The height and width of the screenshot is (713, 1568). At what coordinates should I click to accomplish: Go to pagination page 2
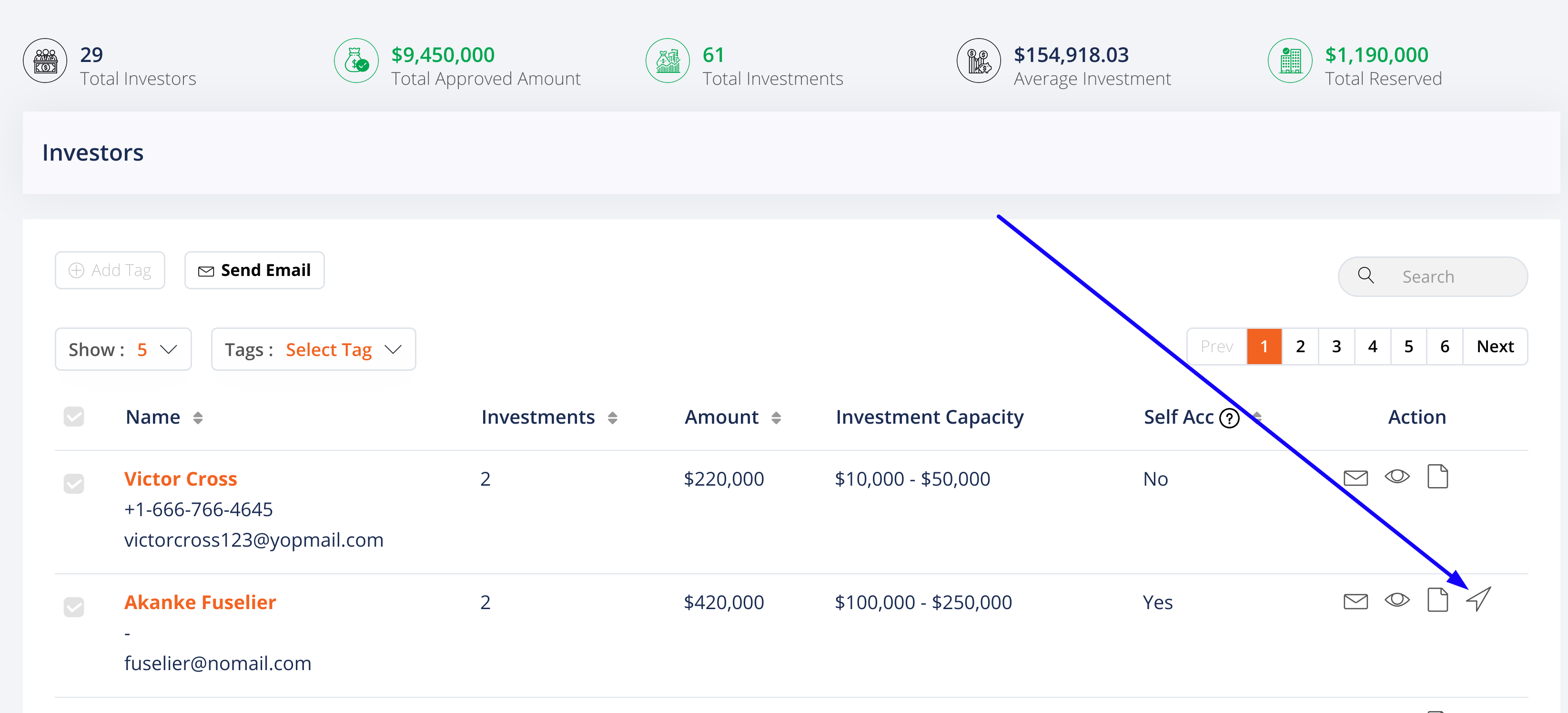click(x=1300, y=346)
